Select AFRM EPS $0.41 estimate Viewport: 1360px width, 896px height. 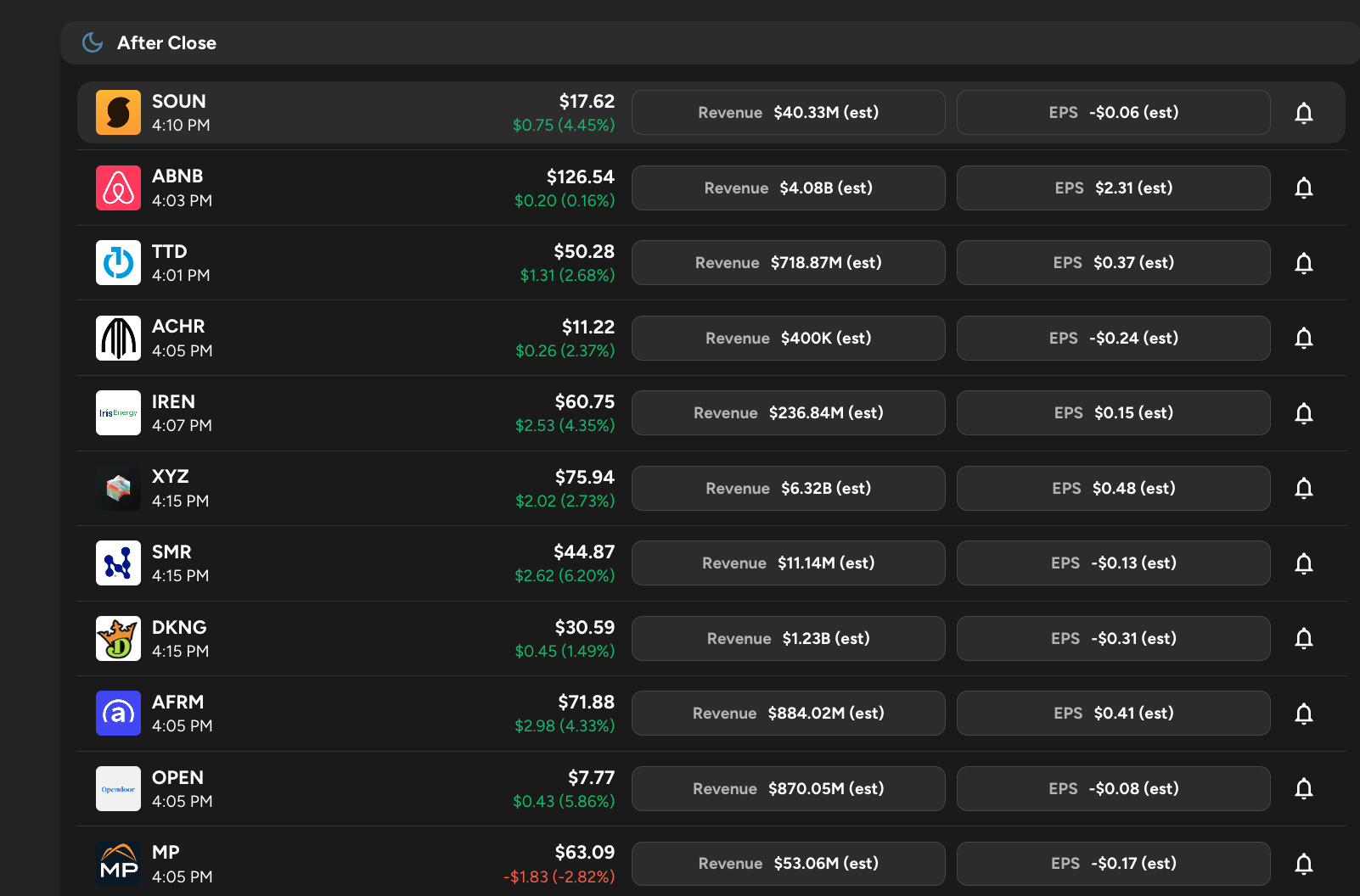[1114, 714]
